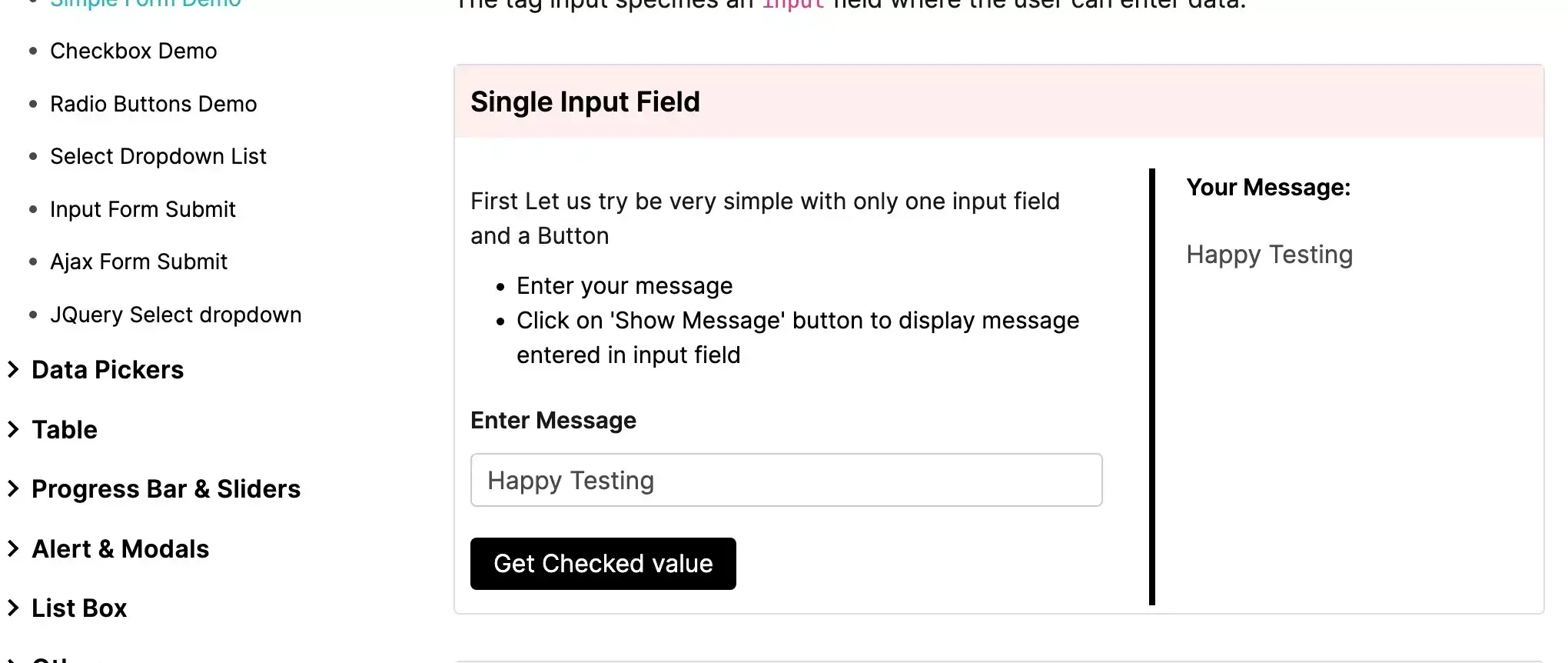This screenshot has width=1568, height=663.
Task: Click the chevron arrow beside Data Pickers
Action: 13,370
